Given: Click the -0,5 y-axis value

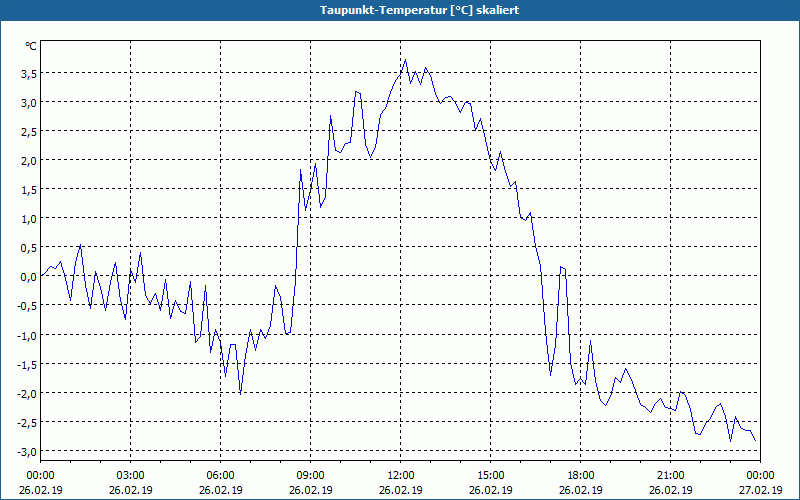Looking at the screenshot, I should pyautogui.click(x=27, y=306).
